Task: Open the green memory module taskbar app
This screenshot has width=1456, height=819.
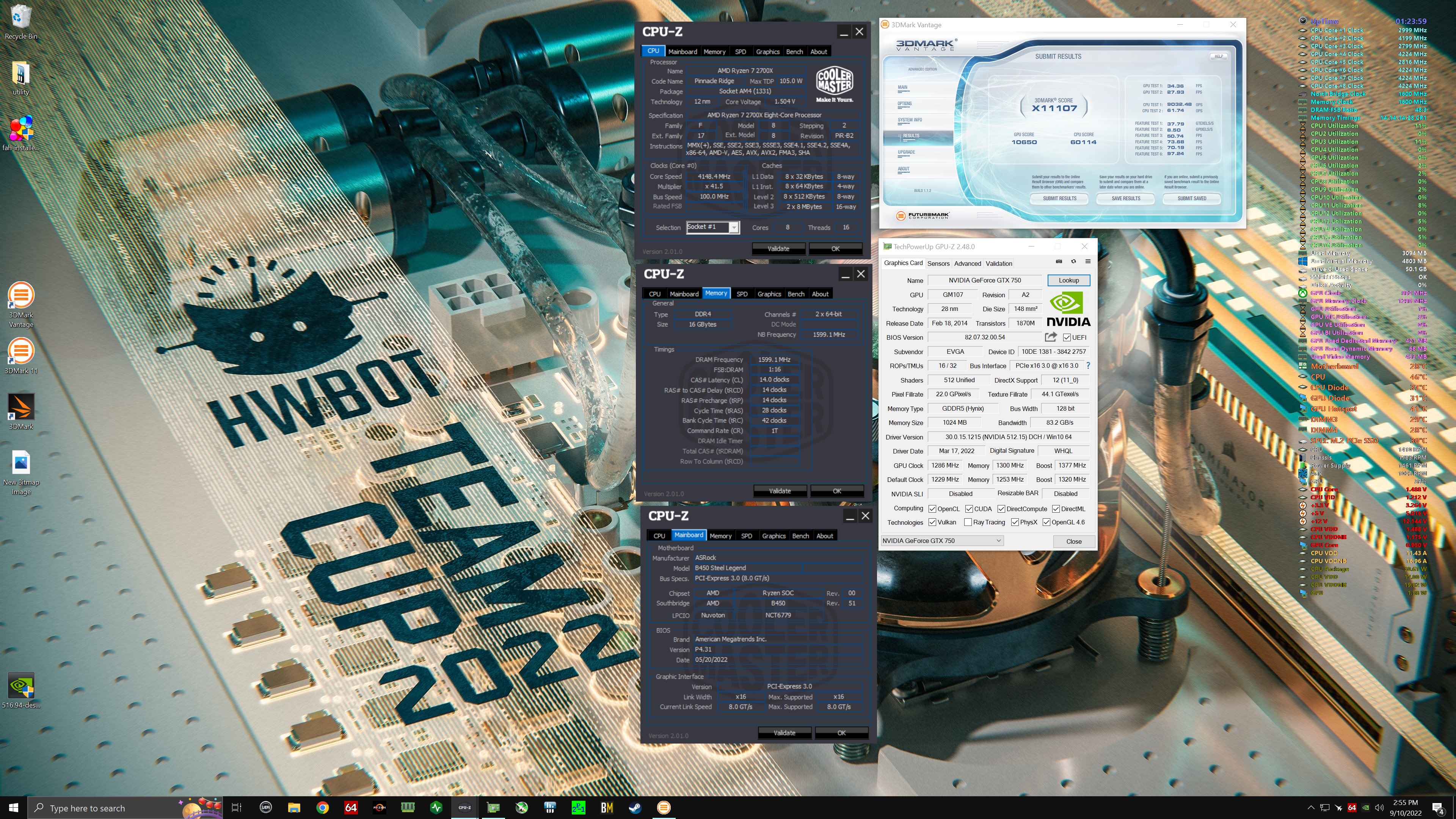Action: click(408, 808)
